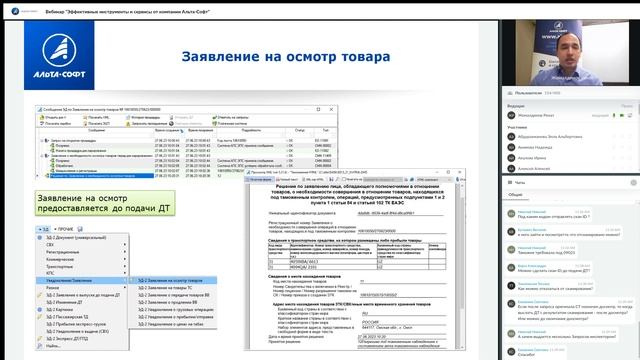Open the Общий chat tab
This screenshot has width=640, height=360.
[515, 195]
